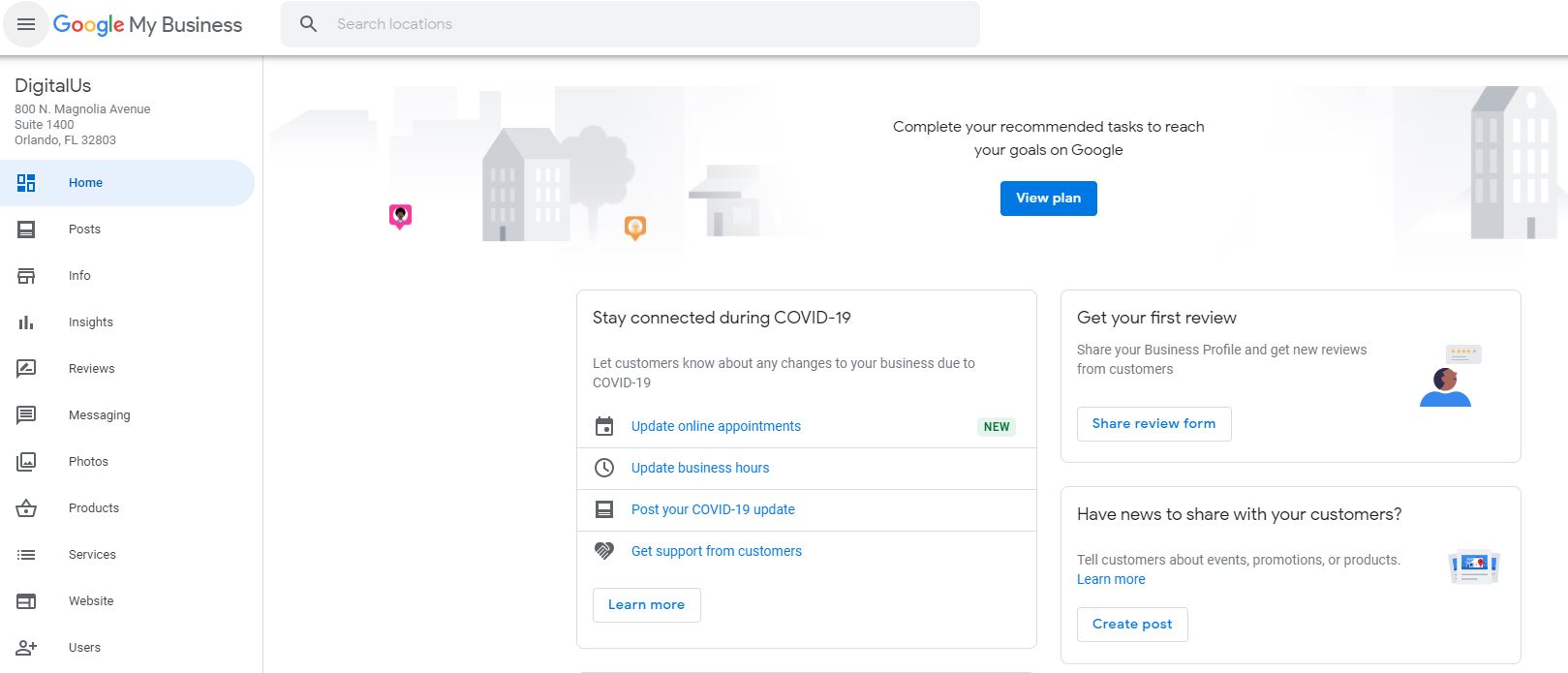Viewport: 1568px width, 673px height.
Task: Click the Website sidebar icon
Action: (x=26, y=601)
